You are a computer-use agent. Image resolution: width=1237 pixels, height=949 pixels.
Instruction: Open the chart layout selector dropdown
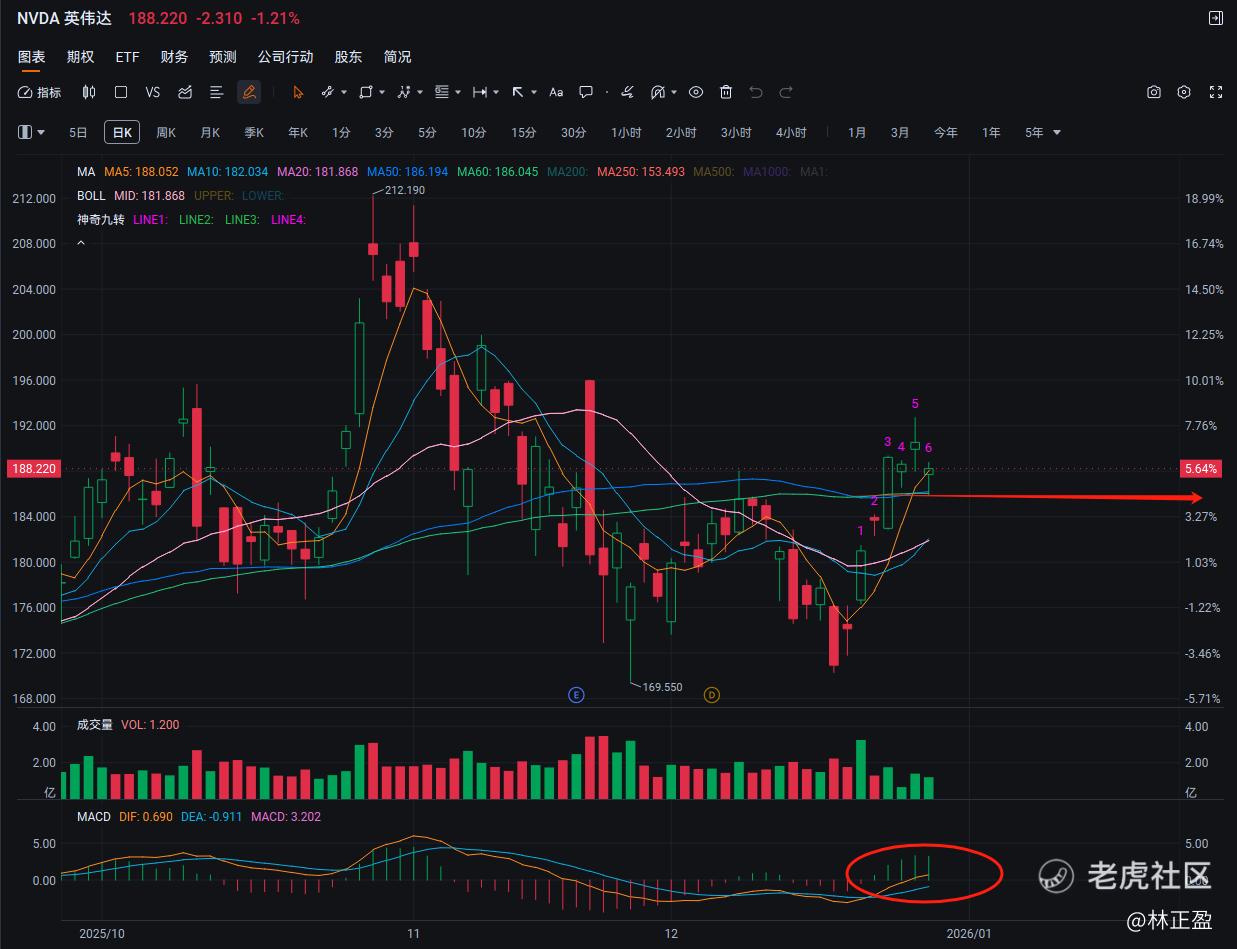click(x=32, y=132)
